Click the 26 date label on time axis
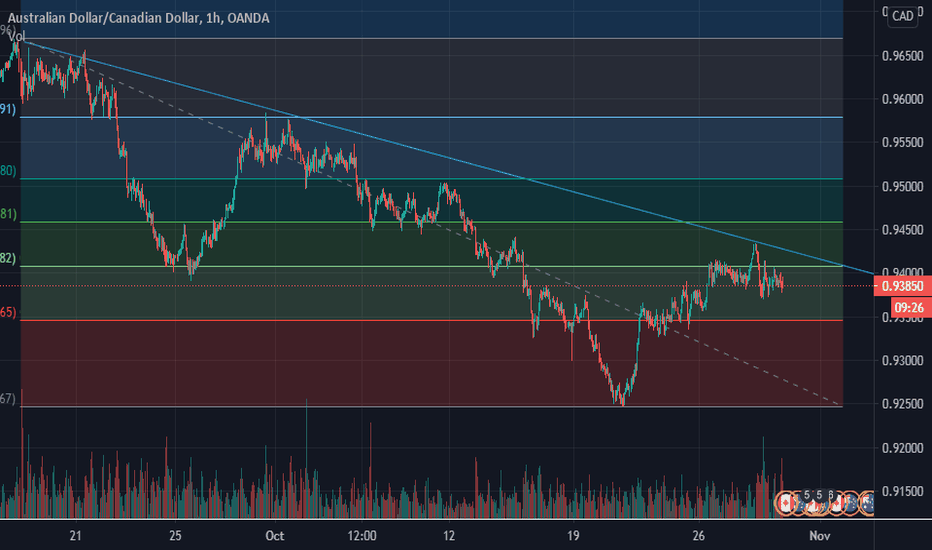The width and height of the screenshot is (932, 550). (698, 536)
